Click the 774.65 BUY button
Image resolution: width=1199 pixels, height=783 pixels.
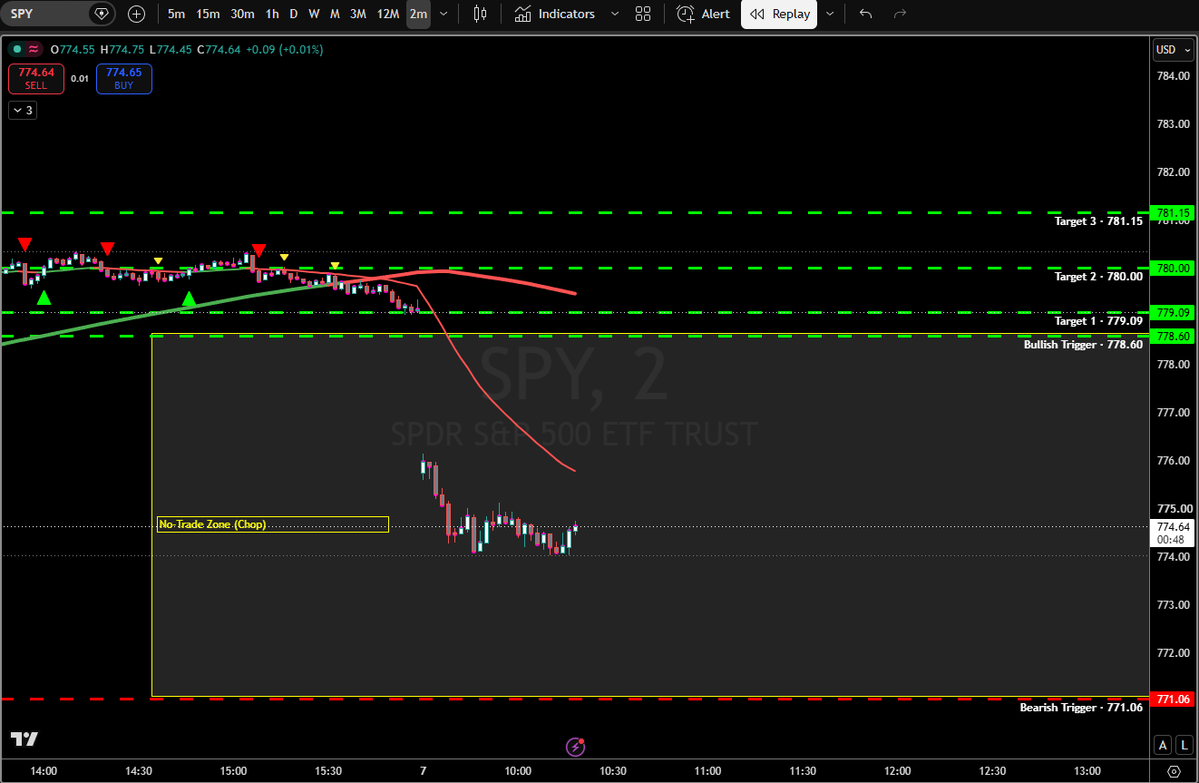click(x=124, y=79)
